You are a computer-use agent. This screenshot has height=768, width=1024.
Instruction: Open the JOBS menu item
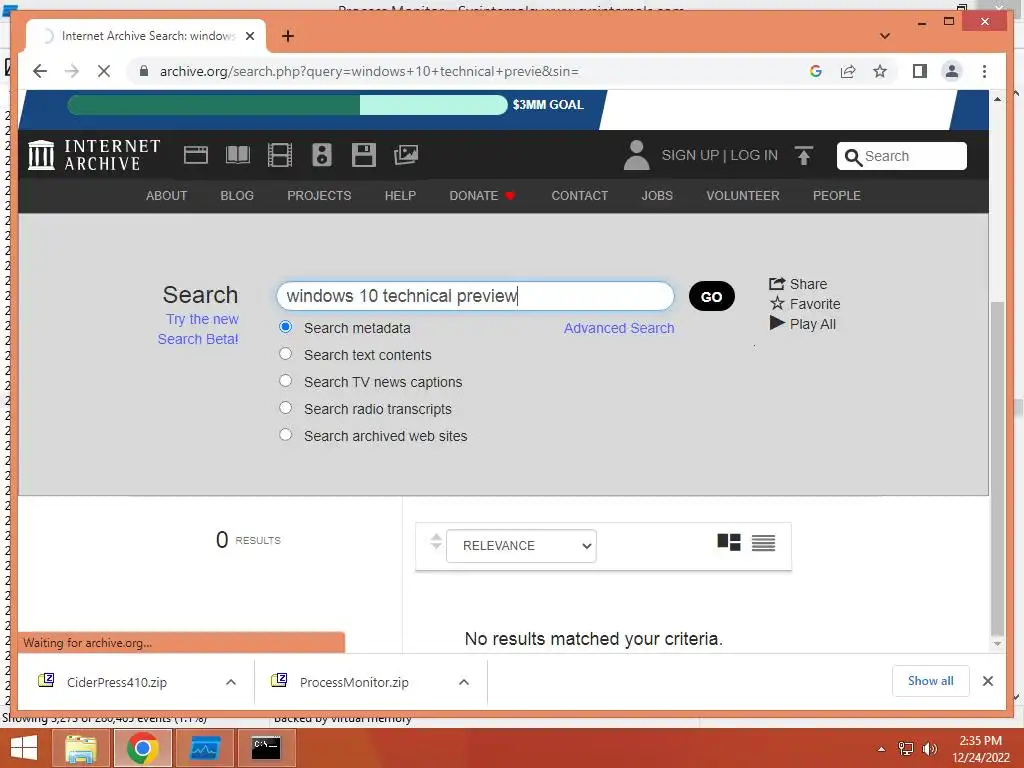(657, 195)
